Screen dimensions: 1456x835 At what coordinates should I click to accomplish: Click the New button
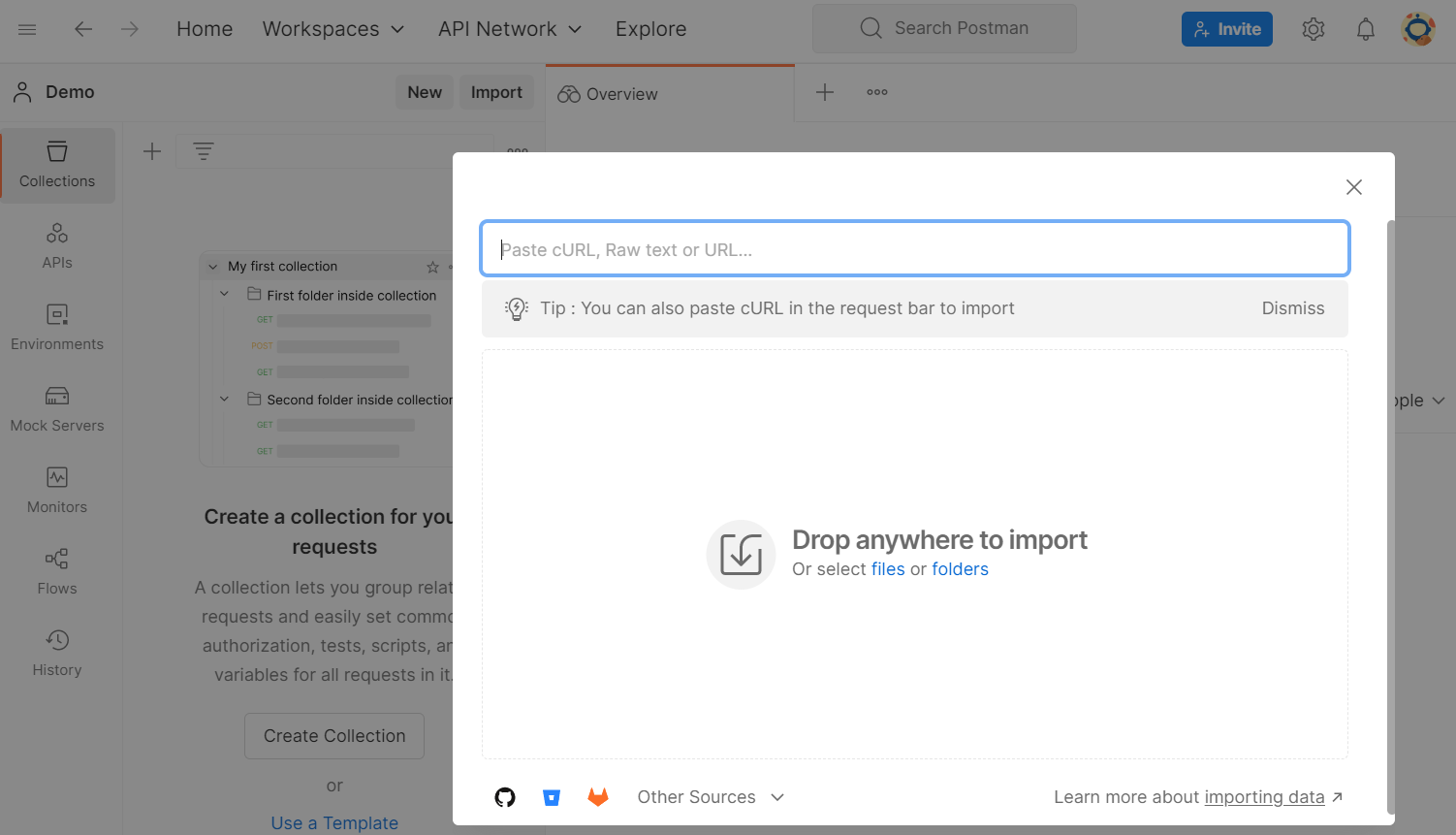point(425,92)
